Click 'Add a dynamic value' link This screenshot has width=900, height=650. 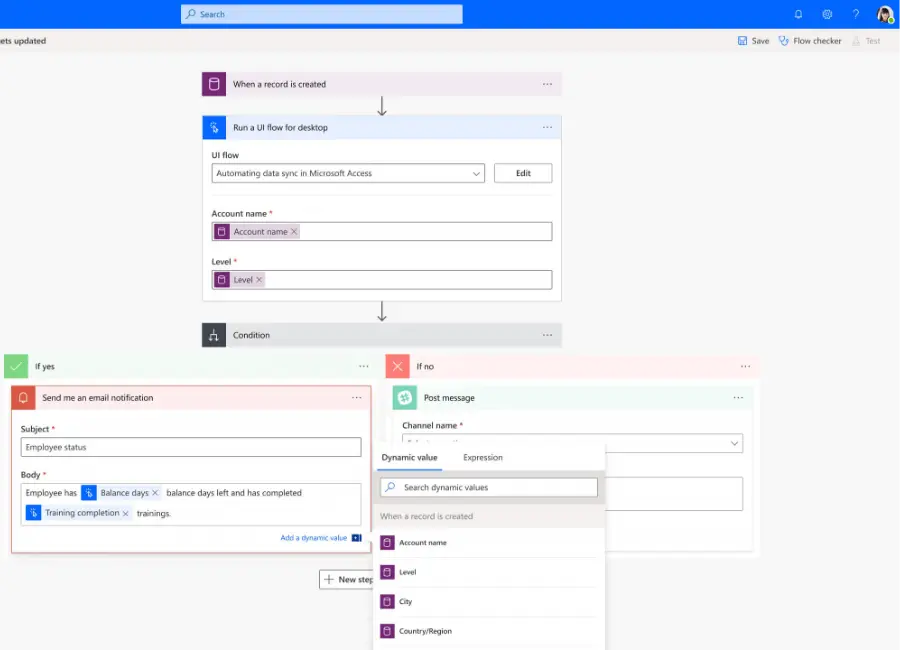point(313,538)
